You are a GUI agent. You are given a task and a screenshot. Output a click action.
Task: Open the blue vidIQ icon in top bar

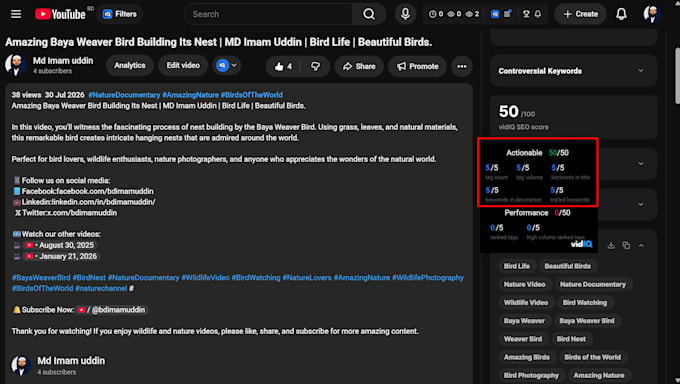[x=495, y=14]
